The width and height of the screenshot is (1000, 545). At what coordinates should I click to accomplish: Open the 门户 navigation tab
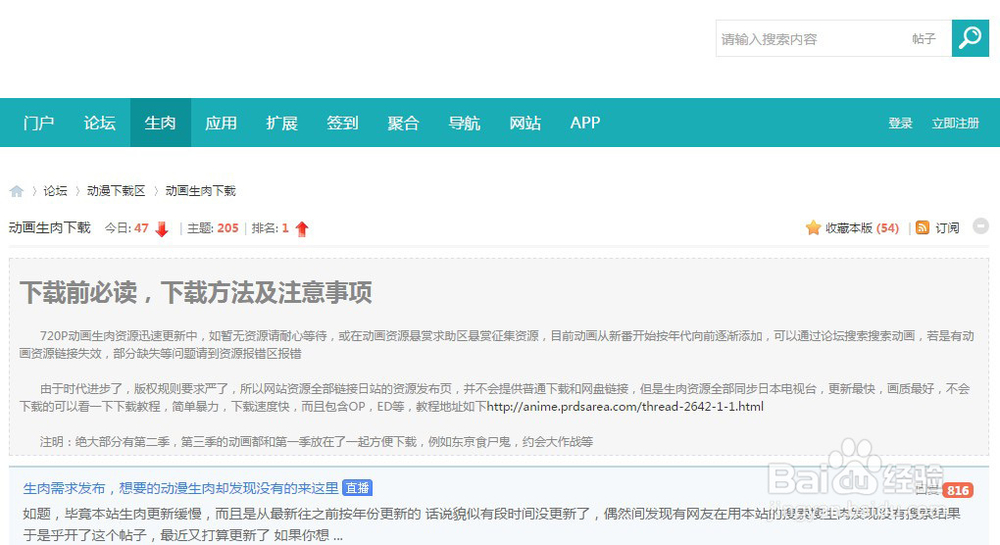click(38, 122)
